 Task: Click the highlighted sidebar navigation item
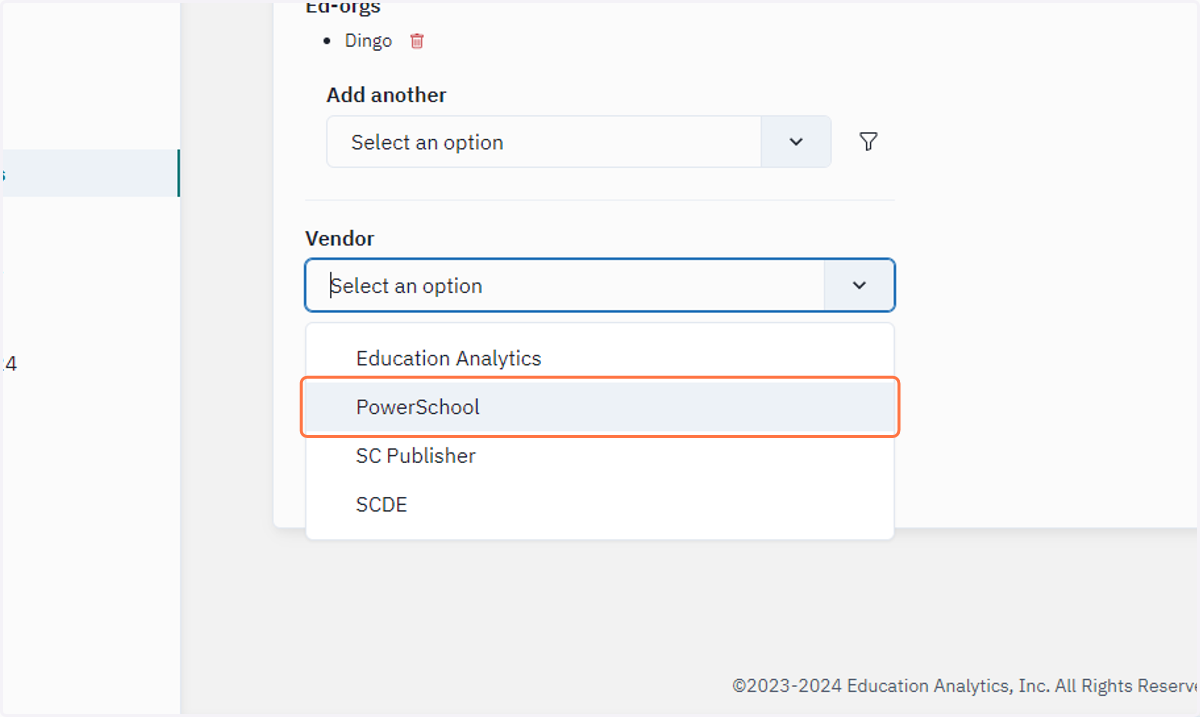90,173
